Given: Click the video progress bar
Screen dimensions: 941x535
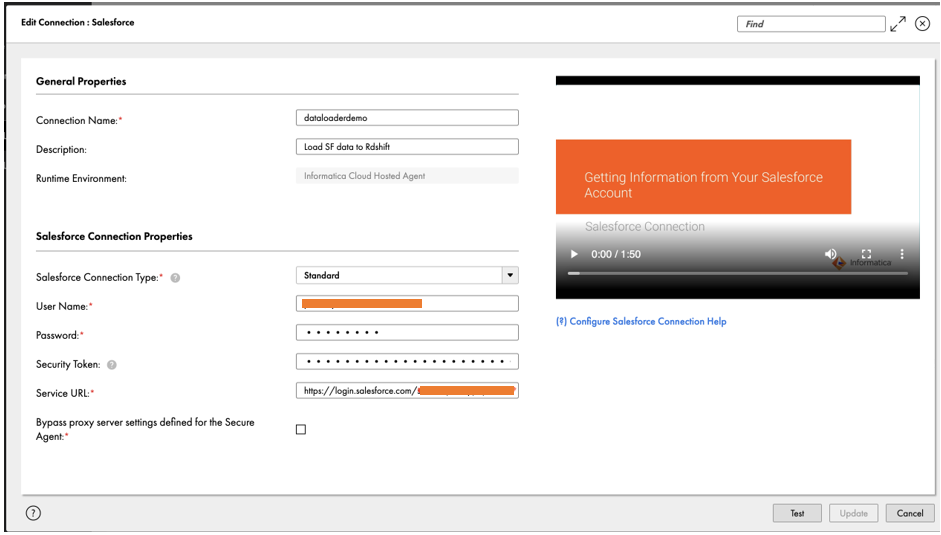Looking at the screenshot, I should click(738, 273).
